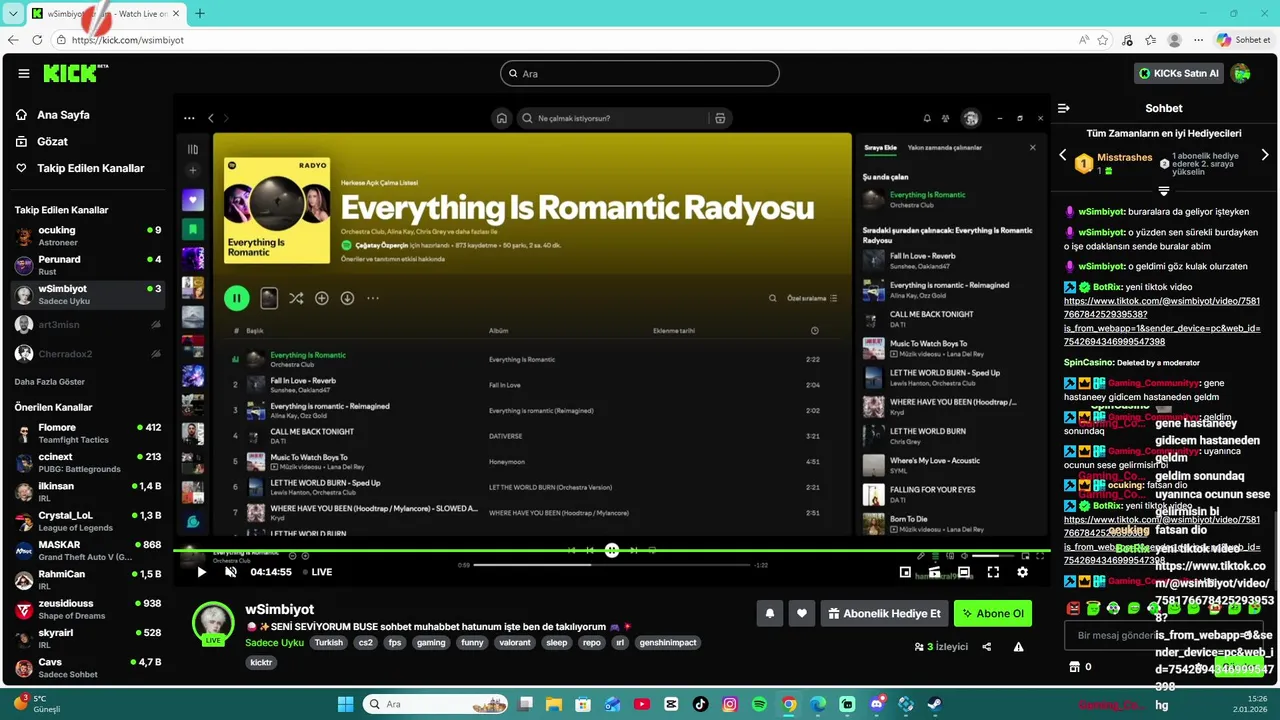Toggle shuffle in the Spotify playlist header
Viewport: 1280px width, 720px height.
[296, 298]
